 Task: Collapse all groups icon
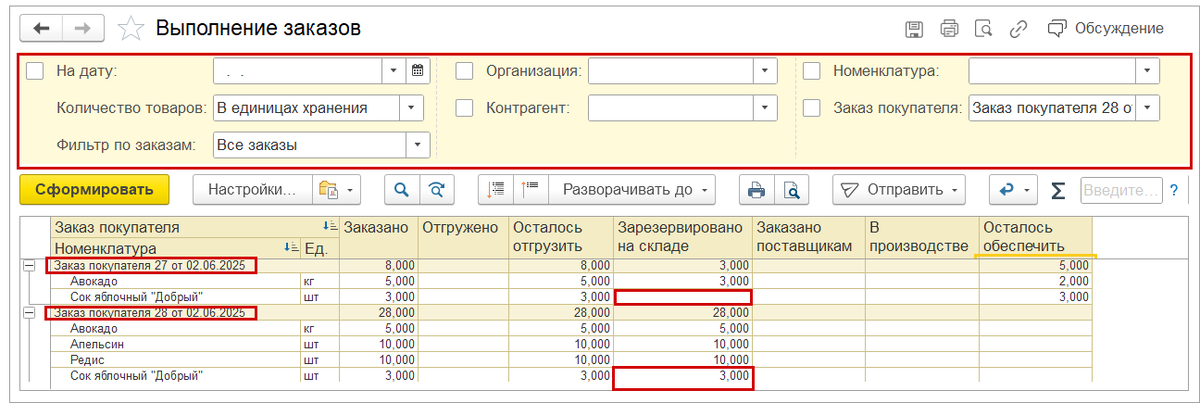pos(497,189)
